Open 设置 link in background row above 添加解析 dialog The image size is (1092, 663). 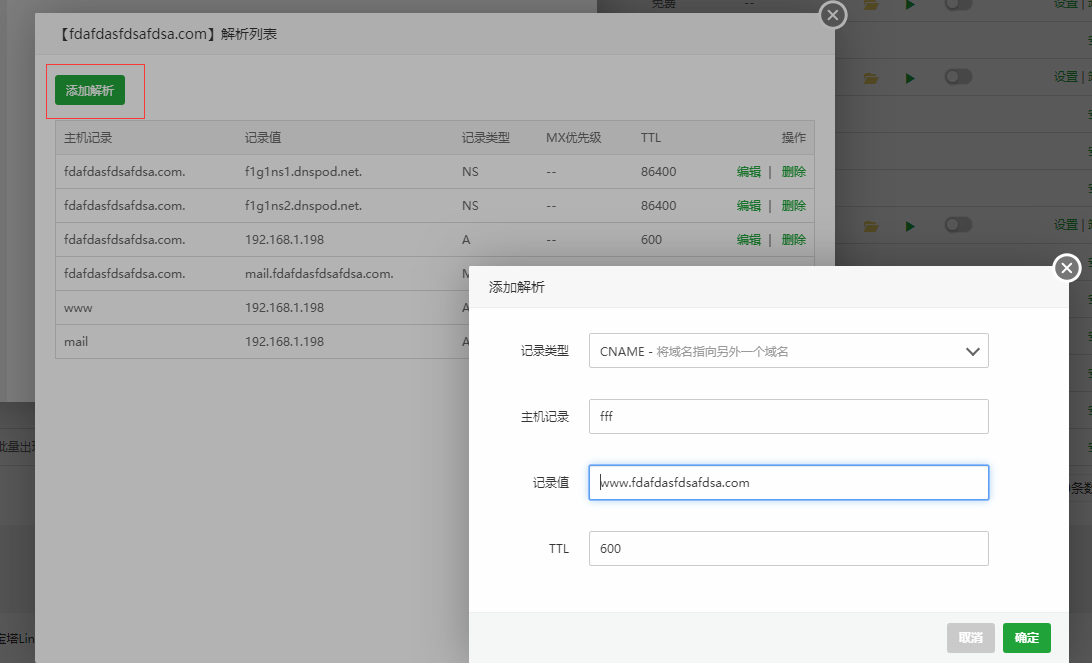click(1066, 225)
